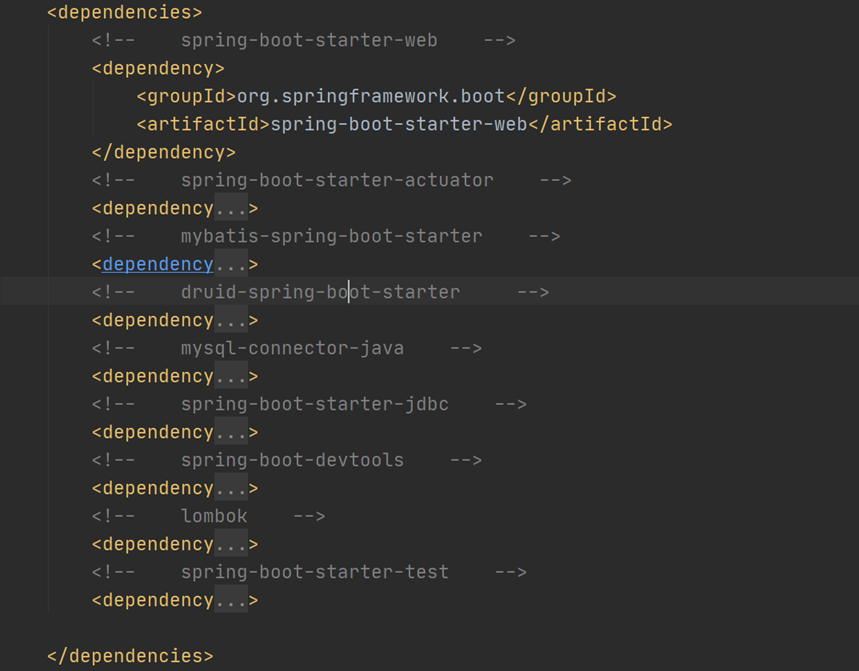Image resolution: width=859 pixels, height=671 pixels.
Task: Click the unfolded opening <dependency> tag
Action: (x=158, y=68)
